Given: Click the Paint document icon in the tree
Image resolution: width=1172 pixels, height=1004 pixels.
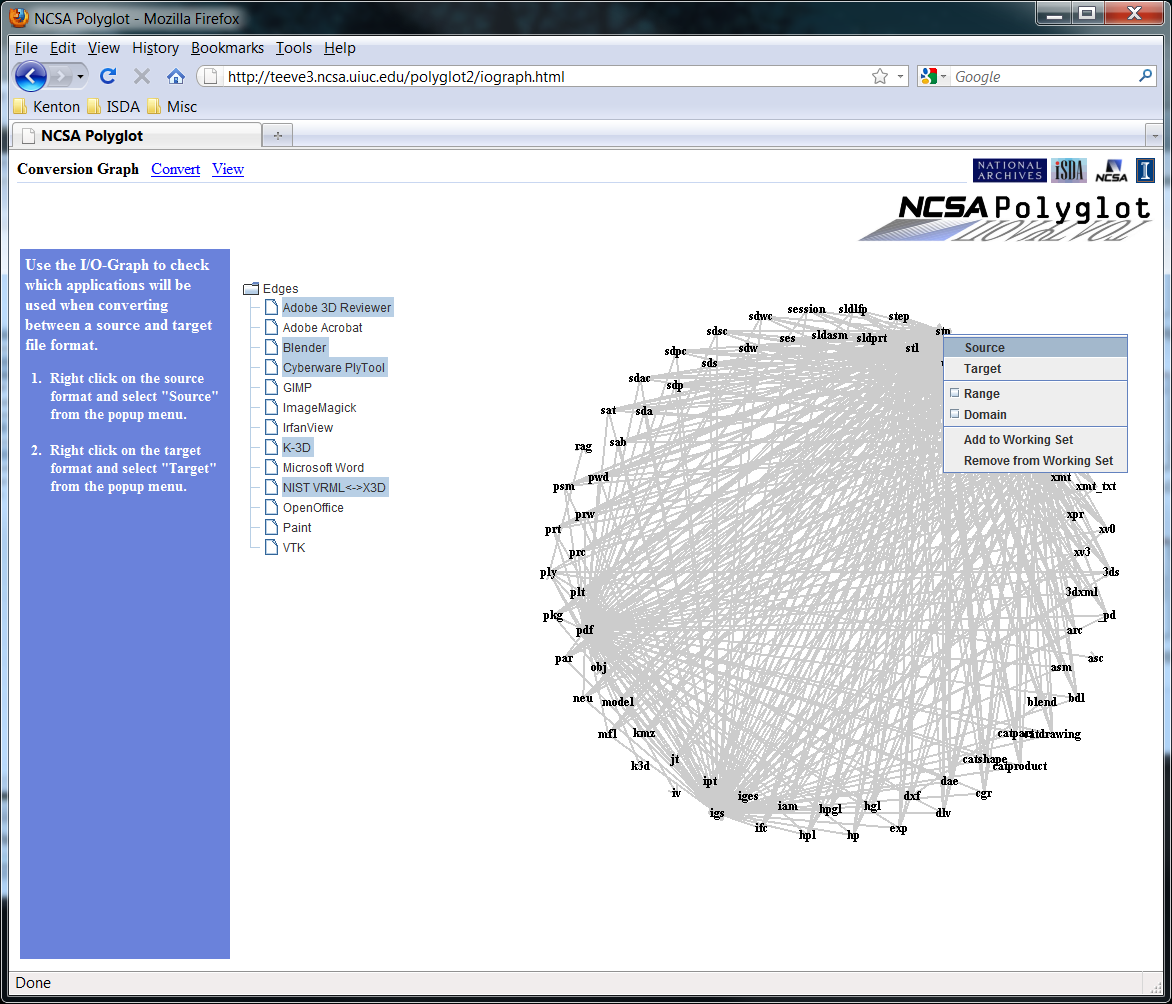Looking at the screenshot, I should coord(272,527).
